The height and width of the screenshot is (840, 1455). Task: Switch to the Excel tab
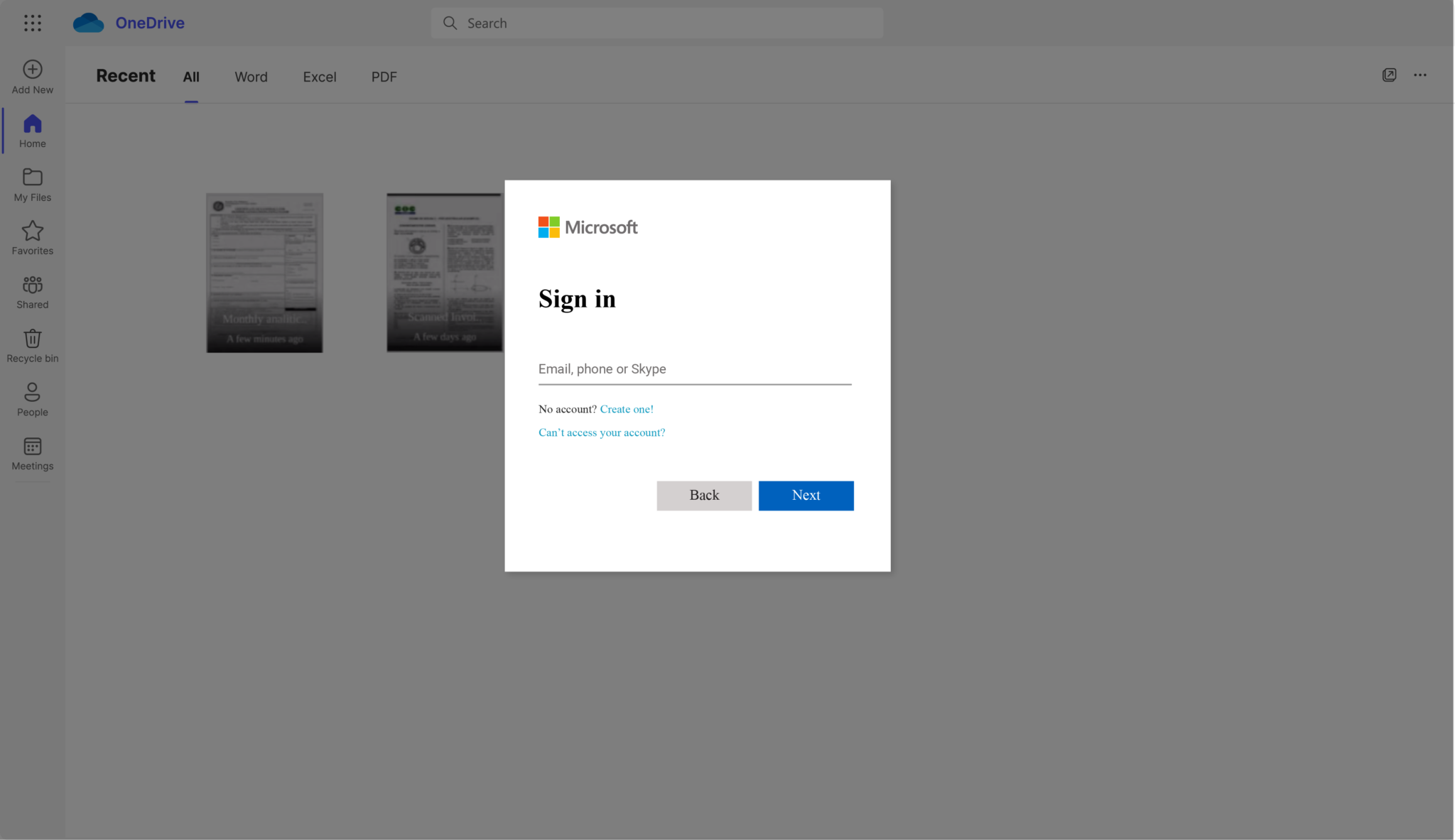(x=320, y=77)
